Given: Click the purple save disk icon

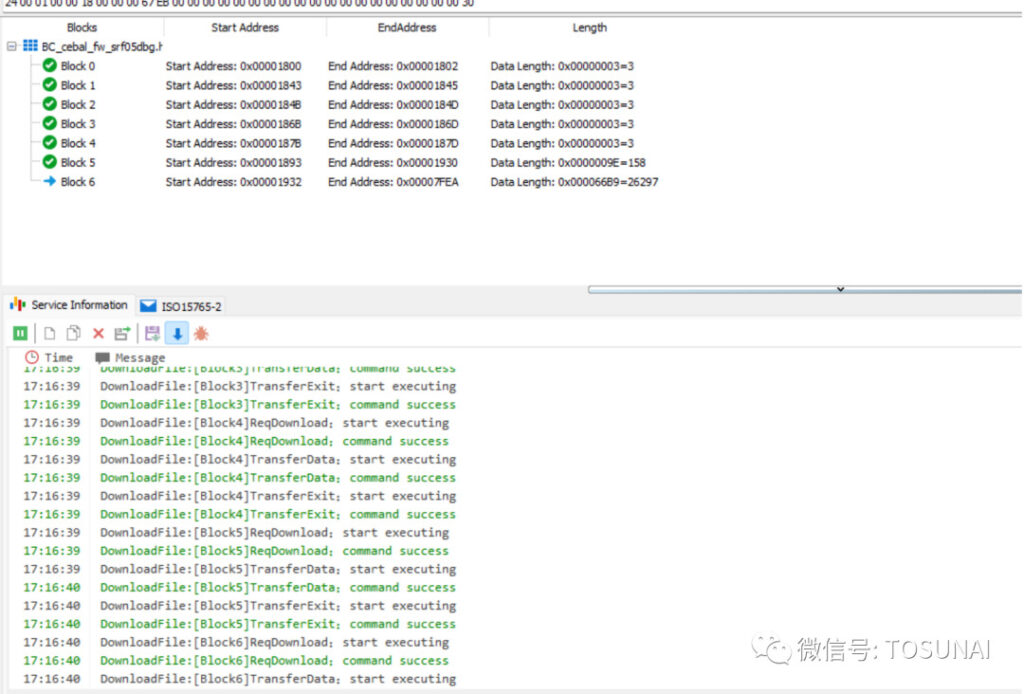Looking at the screenshot, I should coord(152,333).
